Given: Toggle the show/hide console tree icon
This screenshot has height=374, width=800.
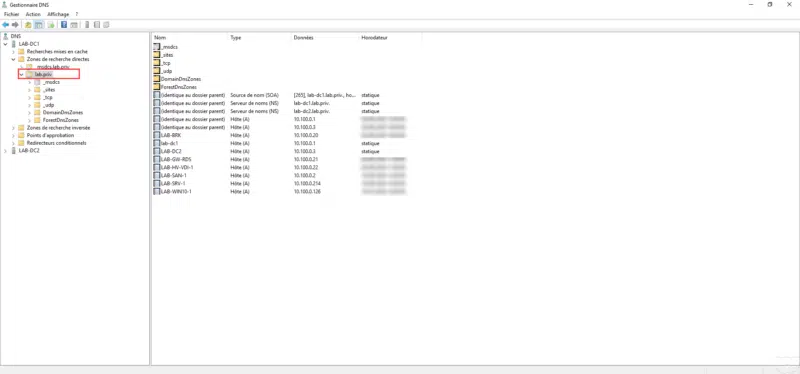Looking at the screenshot, I should click(39, 24).
